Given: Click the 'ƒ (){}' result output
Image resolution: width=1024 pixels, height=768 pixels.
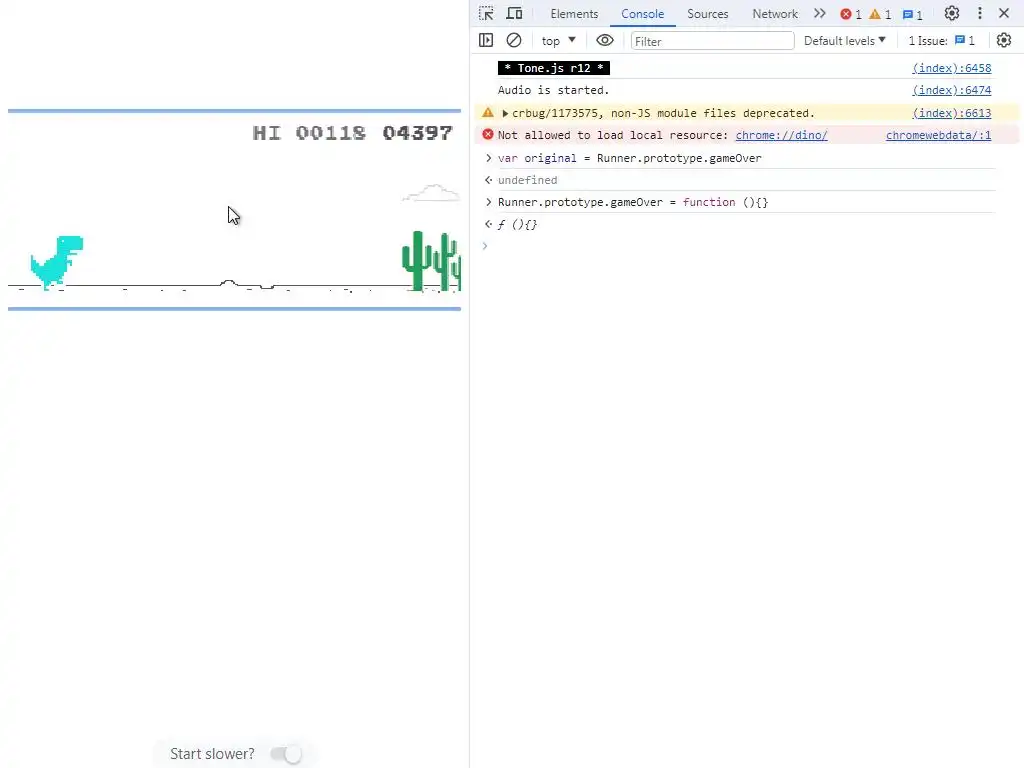Looking at the screenshot, I should point(517,225).
